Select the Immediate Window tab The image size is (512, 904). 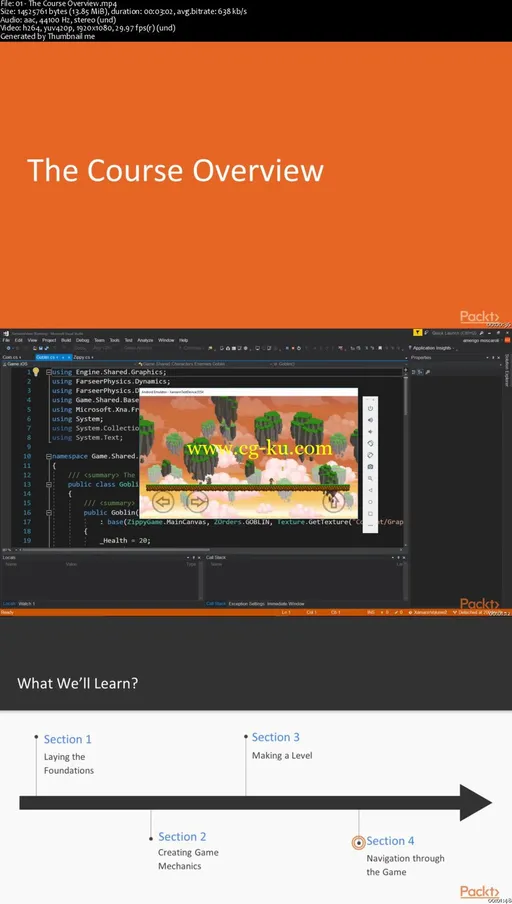[285, 604]
